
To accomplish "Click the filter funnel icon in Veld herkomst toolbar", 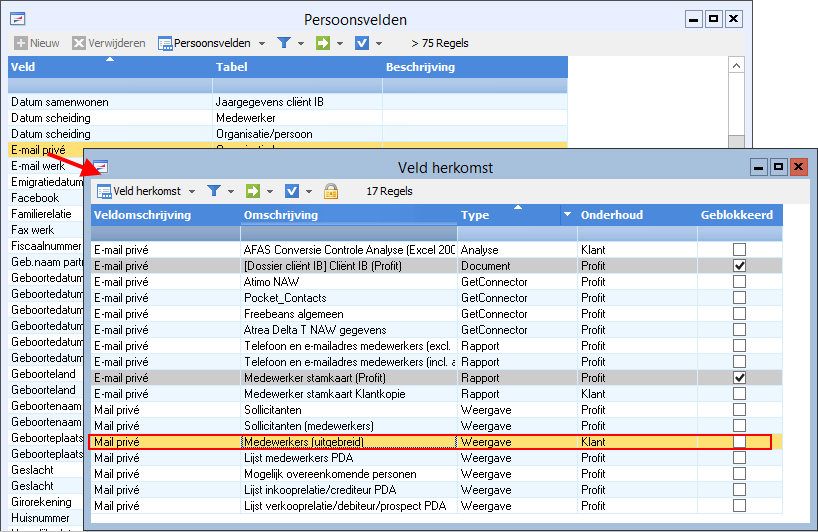I will 213,191.
